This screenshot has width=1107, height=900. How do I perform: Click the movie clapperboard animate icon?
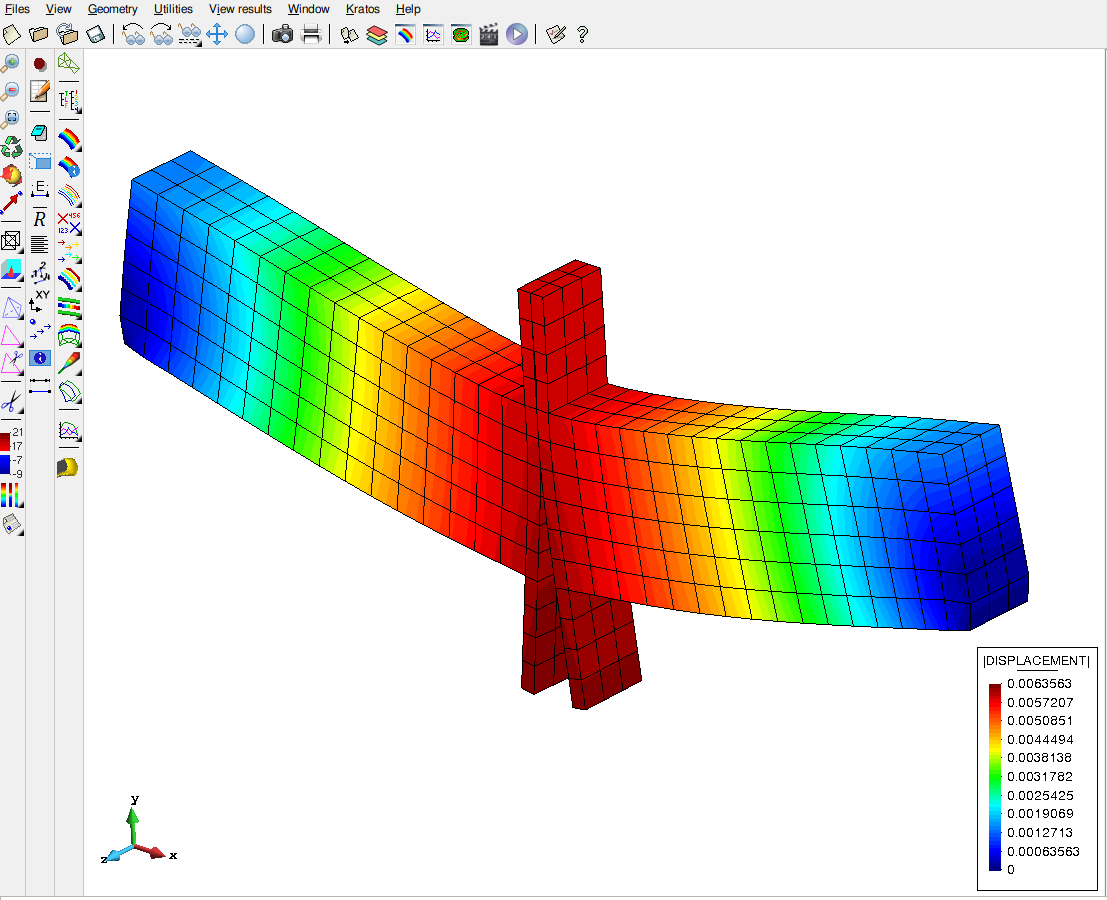[x=489, y=35]
